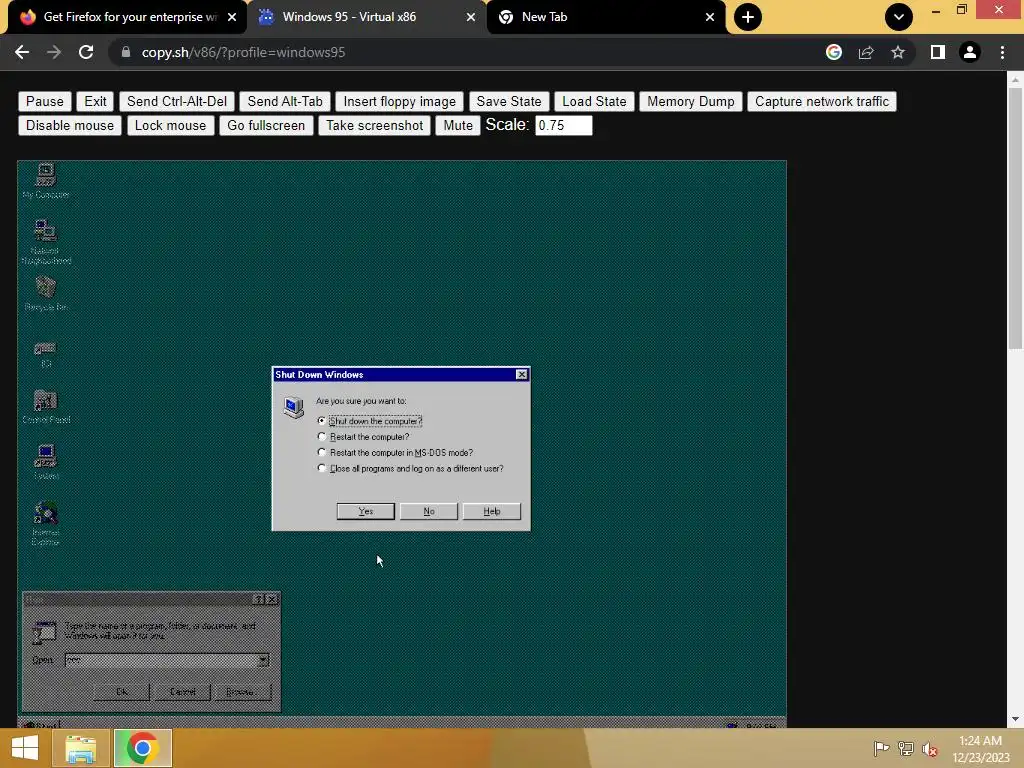Click Help in Shut Down dialog
The height and width of the screenshot is (768, 1024).
(x=492, y=511)
